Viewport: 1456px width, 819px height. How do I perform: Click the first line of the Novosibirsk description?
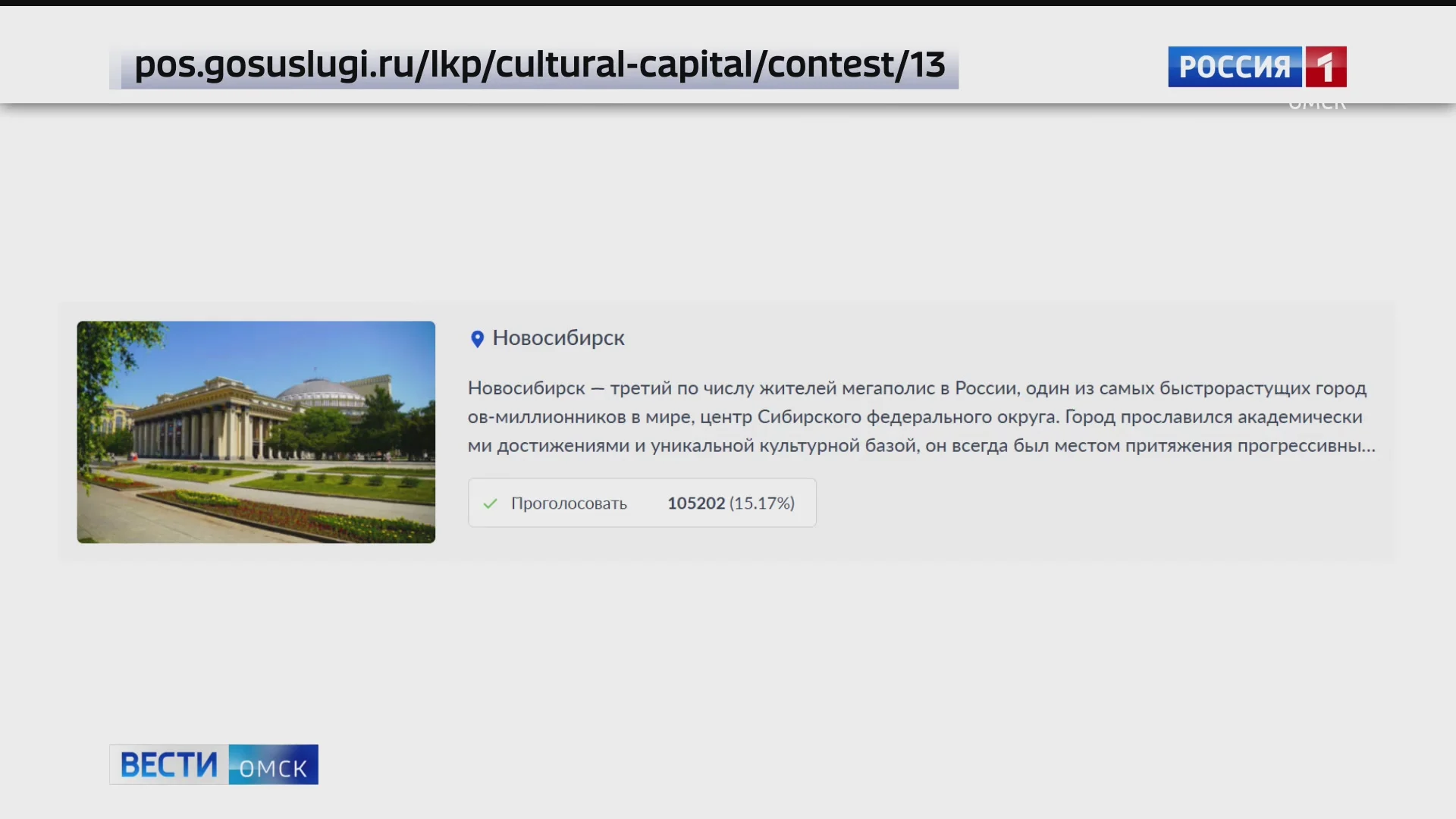coord(916,388)
